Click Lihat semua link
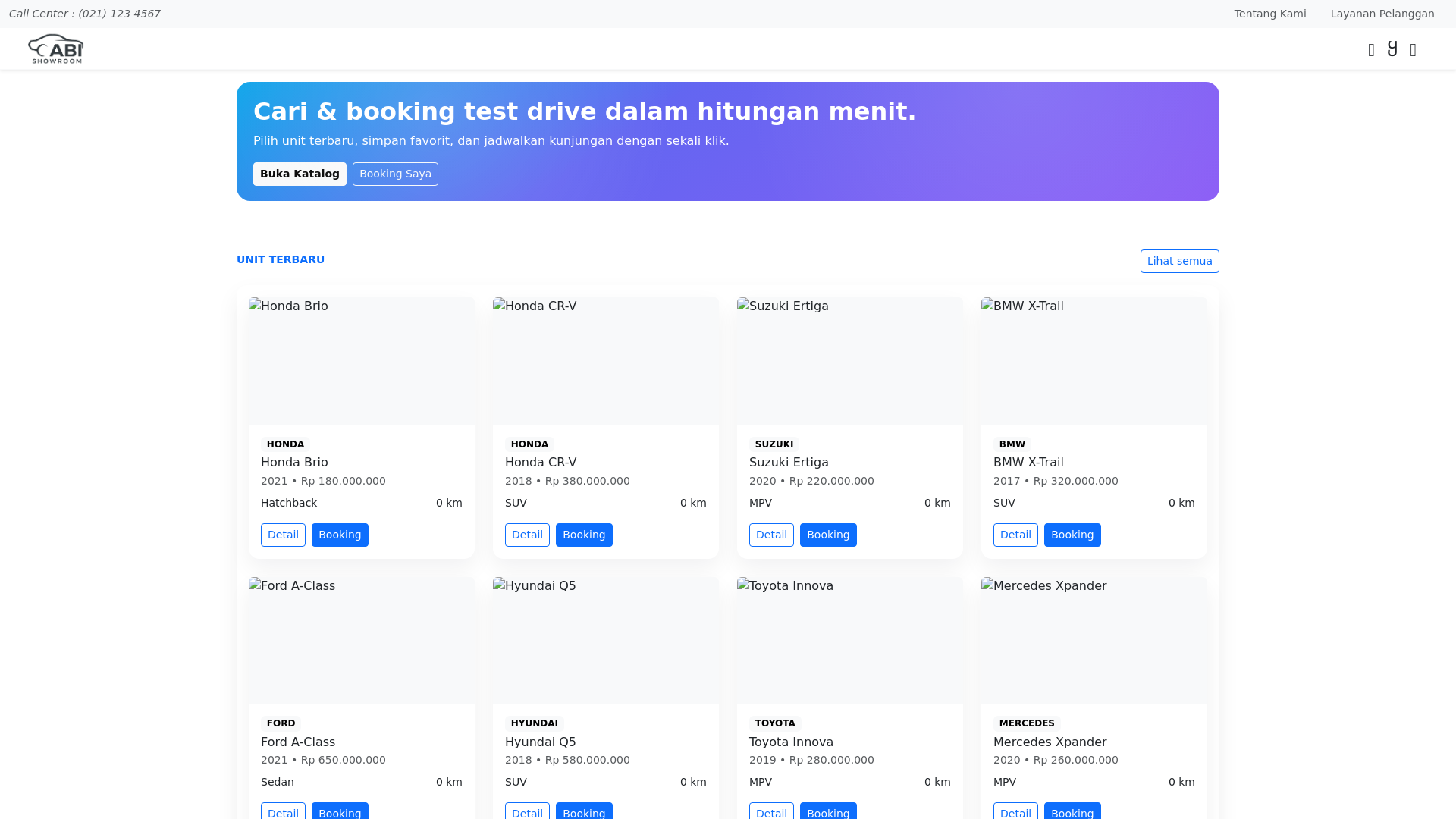The width and height of the screenshot is (1456, 819). point(1179,261)
